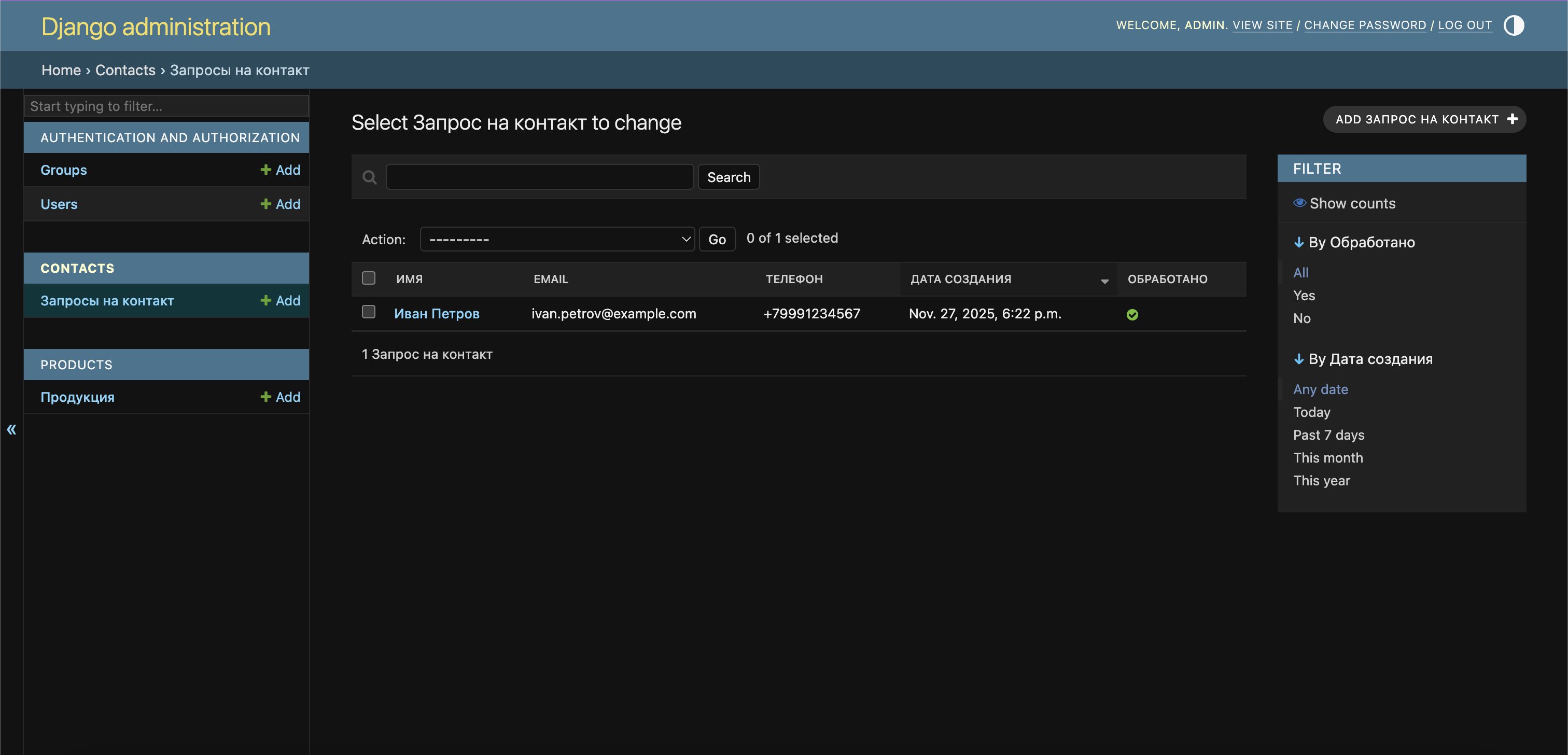This screenshot has height=755, width=1568.
Task: Open Запросы на контакт in the sidebar
Action: pyautogui.click(x=106, y=300)
